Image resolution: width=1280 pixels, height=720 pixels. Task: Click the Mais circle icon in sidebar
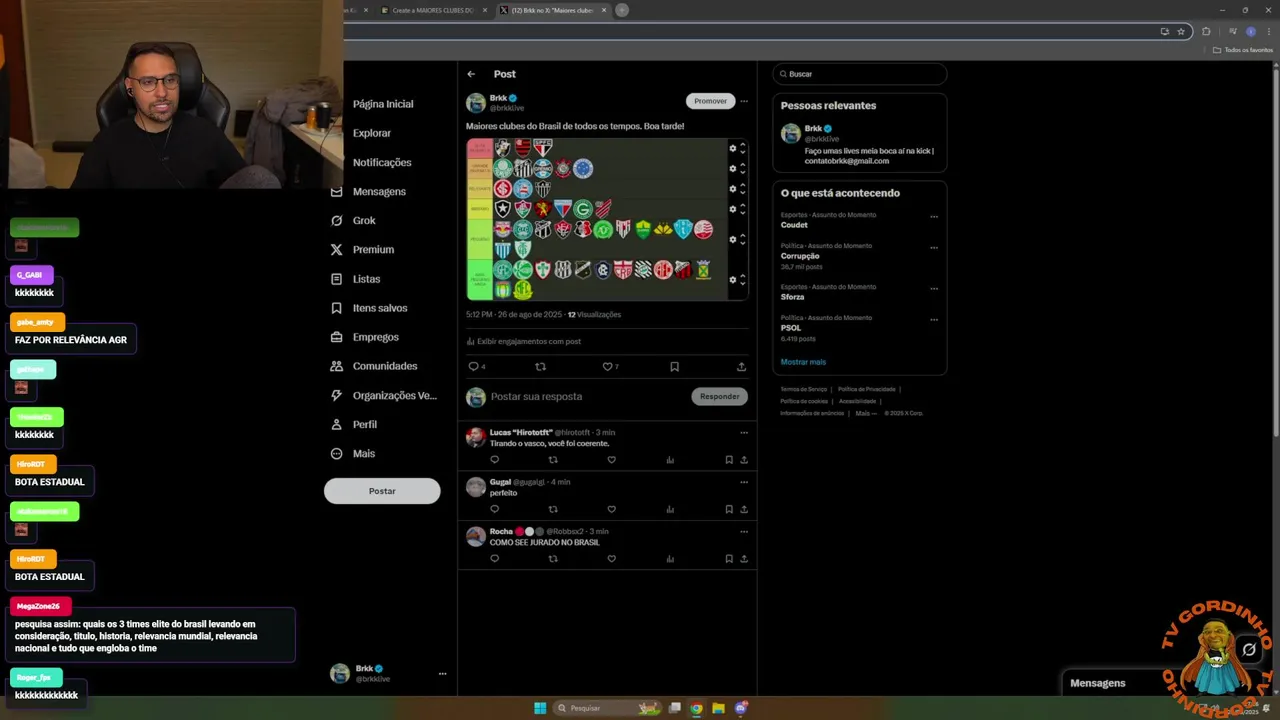(336, 453)
